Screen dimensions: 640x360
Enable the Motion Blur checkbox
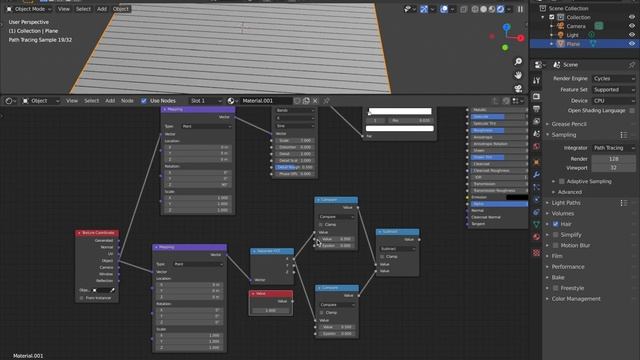(x=556, y=245)
